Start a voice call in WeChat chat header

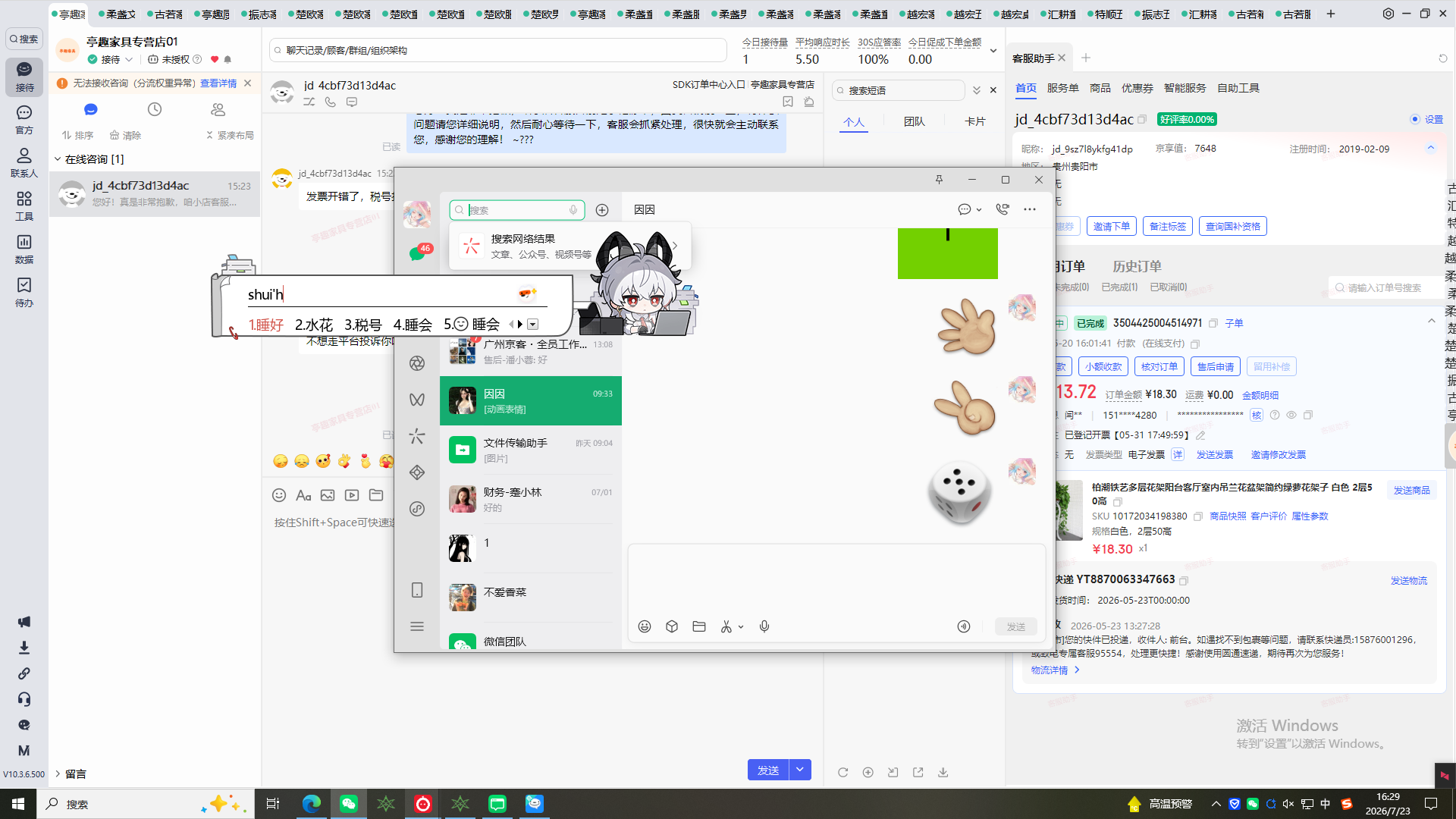pos(1003,209)
